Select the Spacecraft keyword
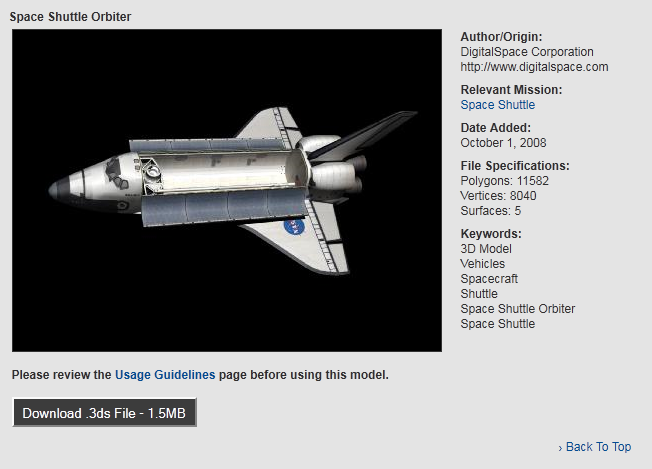652x469 pixels. point(489,279)
